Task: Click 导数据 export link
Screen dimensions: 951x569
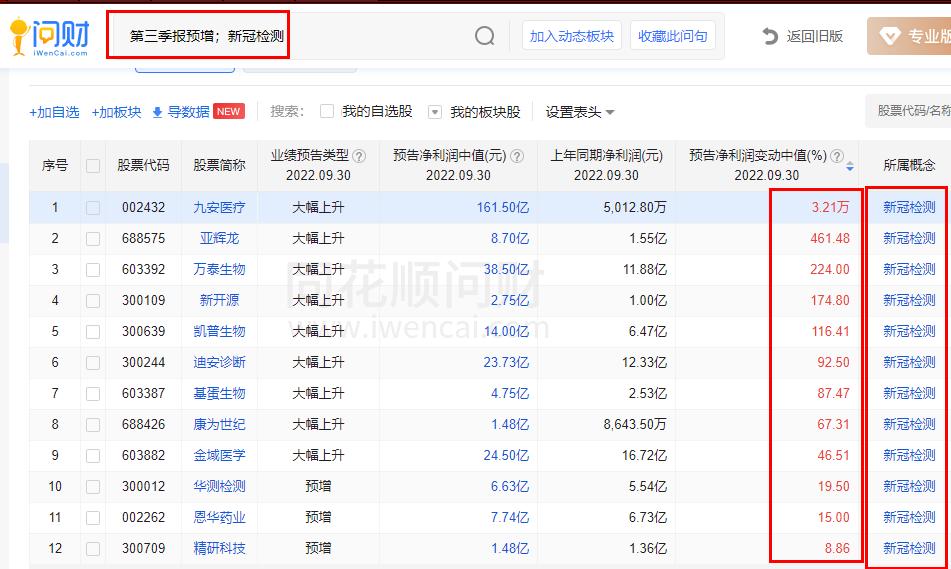Action: (188, 112)
